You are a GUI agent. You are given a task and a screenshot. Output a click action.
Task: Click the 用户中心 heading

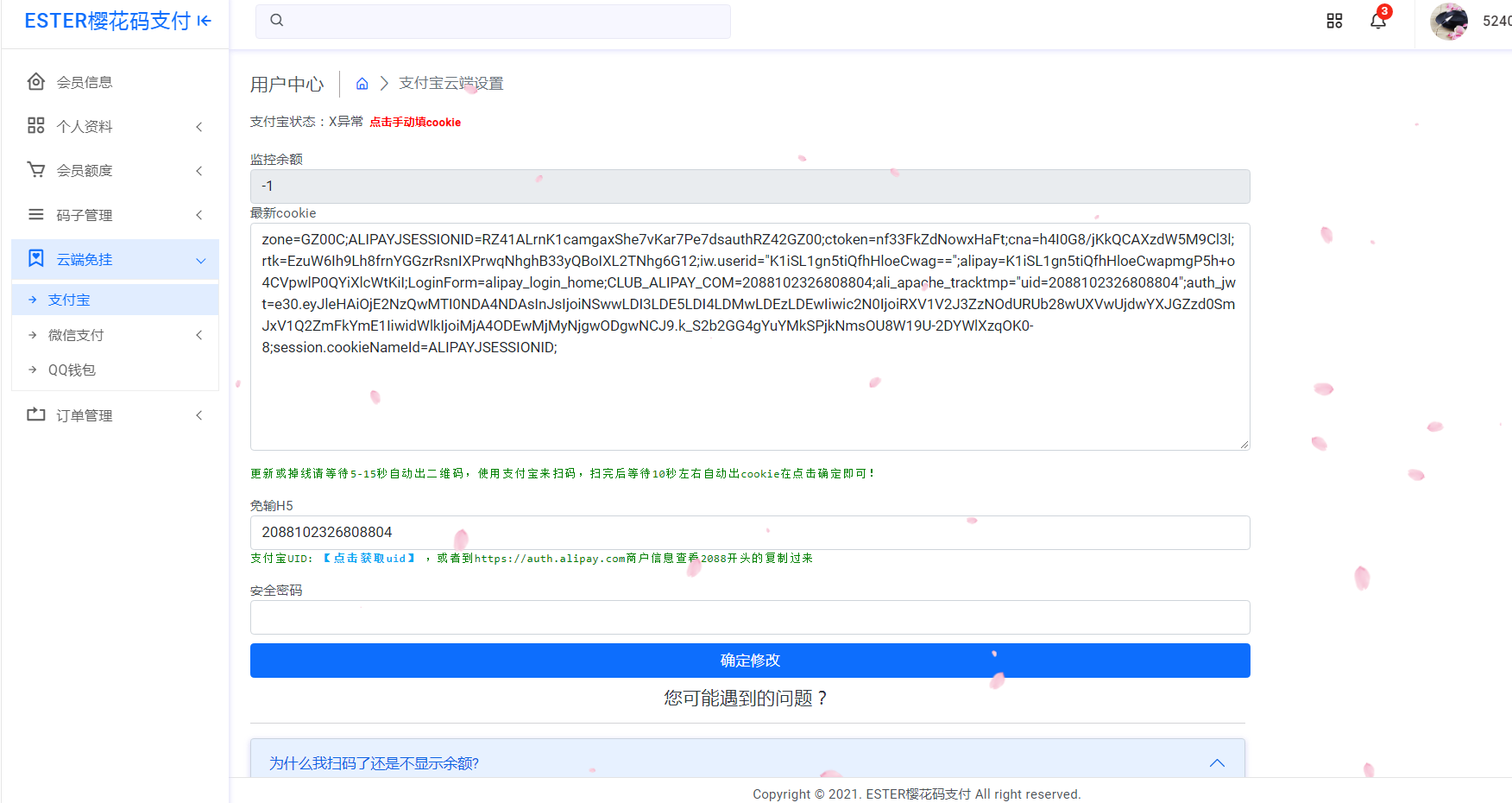pyautogui.click(x=287, y=84)
